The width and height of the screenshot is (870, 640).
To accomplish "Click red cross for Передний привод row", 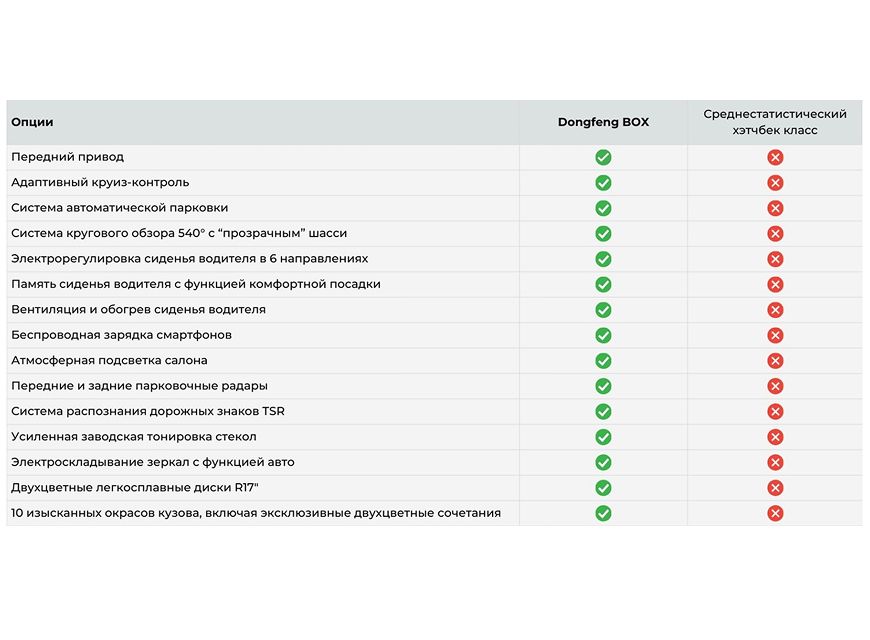I will (x=775, y=157).
